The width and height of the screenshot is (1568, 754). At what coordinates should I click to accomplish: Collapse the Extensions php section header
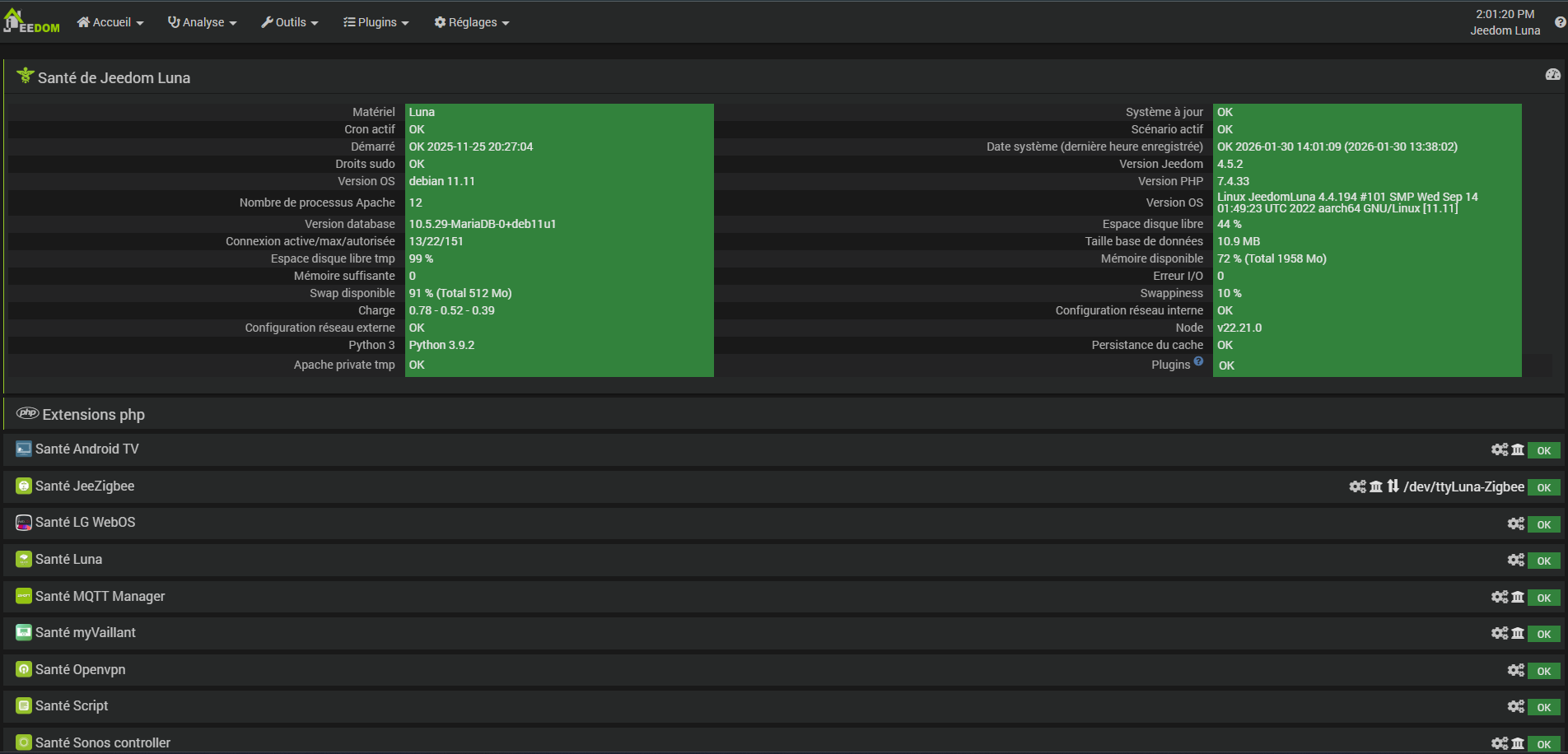(93, 414)
